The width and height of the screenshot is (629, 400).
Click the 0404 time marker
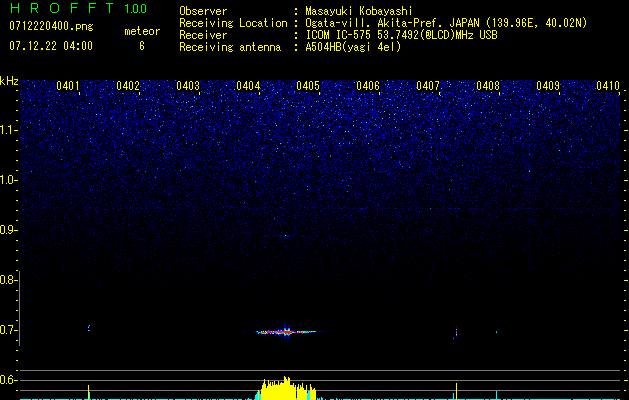point(248,86)
